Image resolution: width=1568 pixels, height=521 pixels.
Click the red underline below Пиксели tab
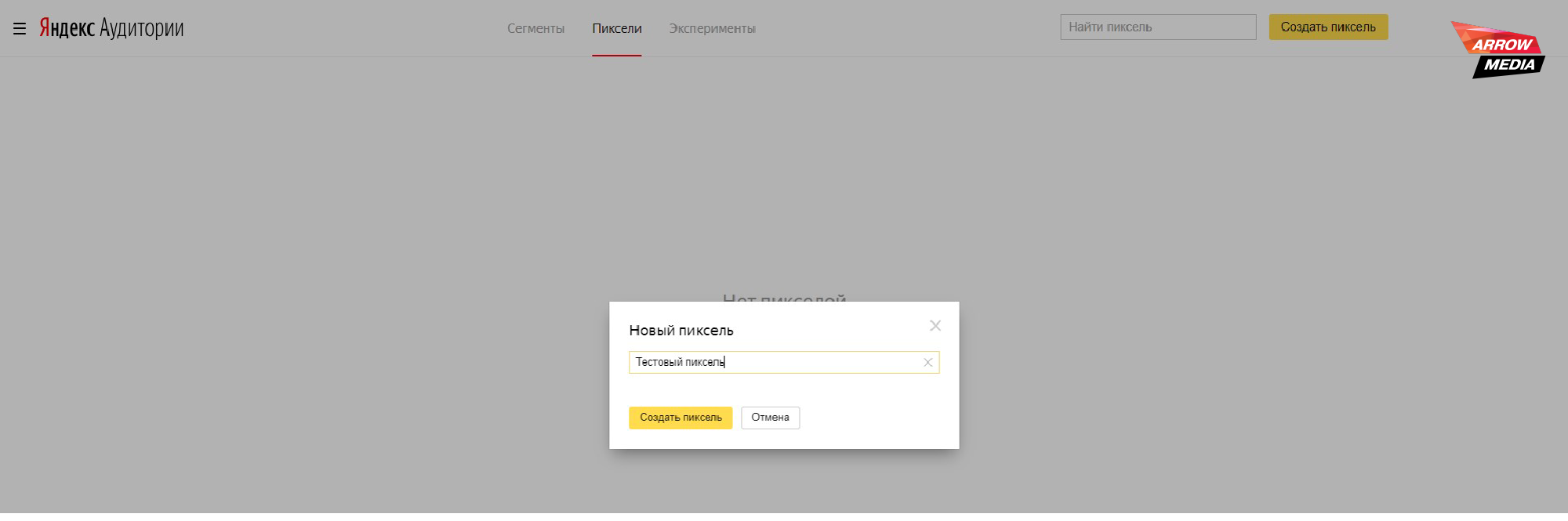tap(616, 56)
